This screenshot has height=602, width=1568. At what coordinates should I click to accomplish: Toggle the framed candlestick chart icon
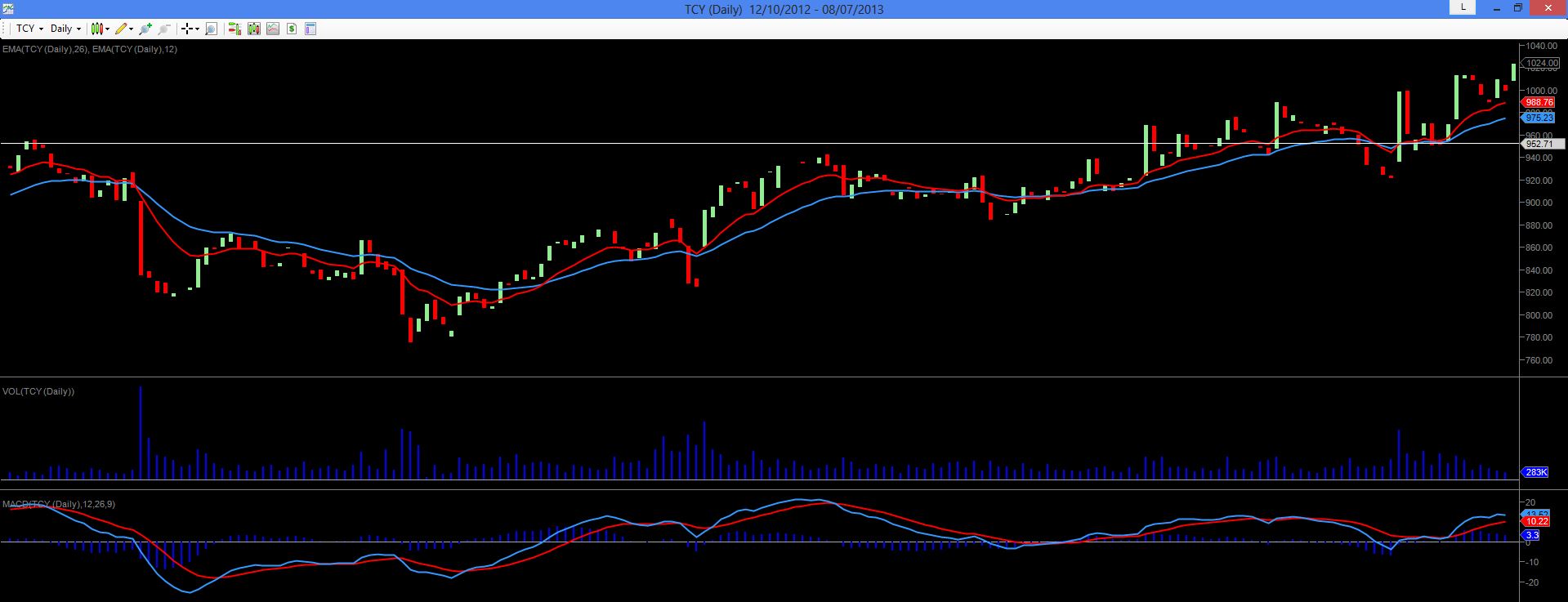coord(254,29)
